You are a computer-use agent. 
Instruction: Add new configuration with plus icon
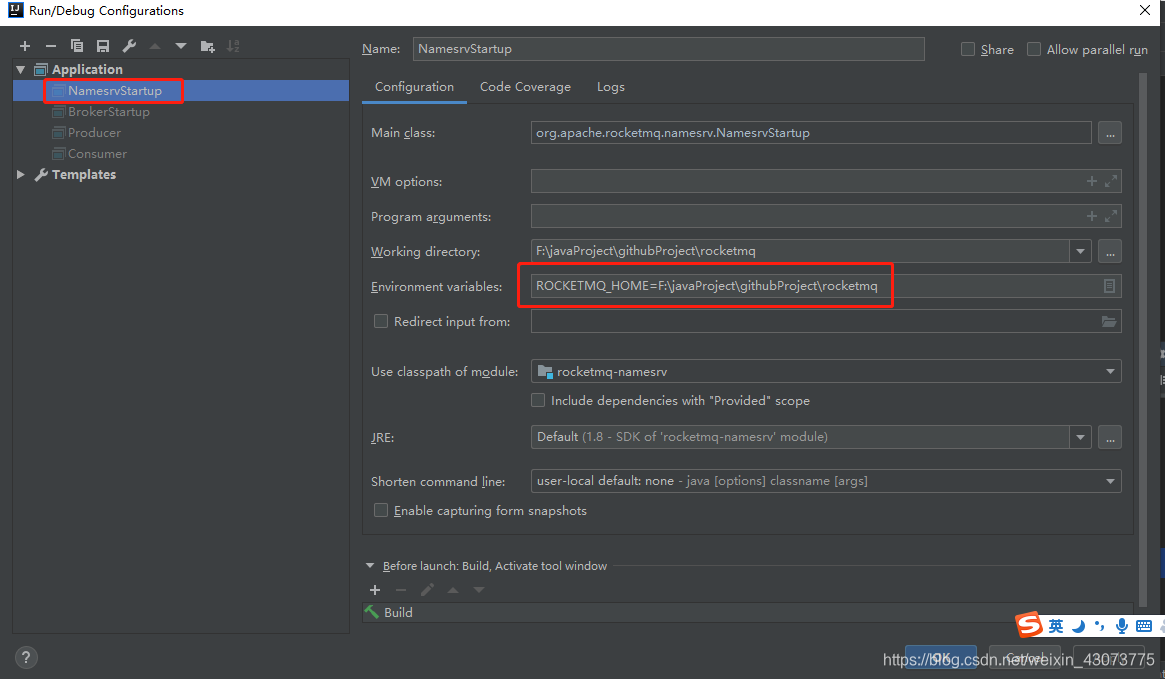25,46
